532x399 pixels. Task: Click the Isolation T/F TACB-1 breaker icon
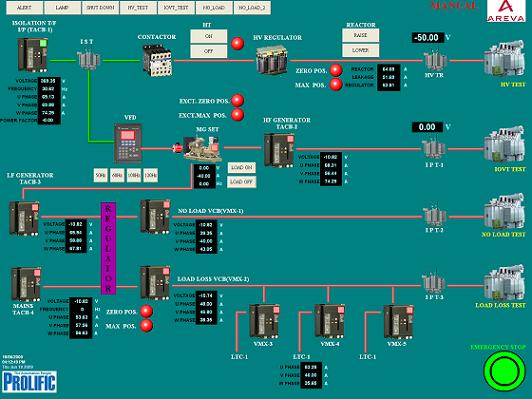(x=33, y=55)
